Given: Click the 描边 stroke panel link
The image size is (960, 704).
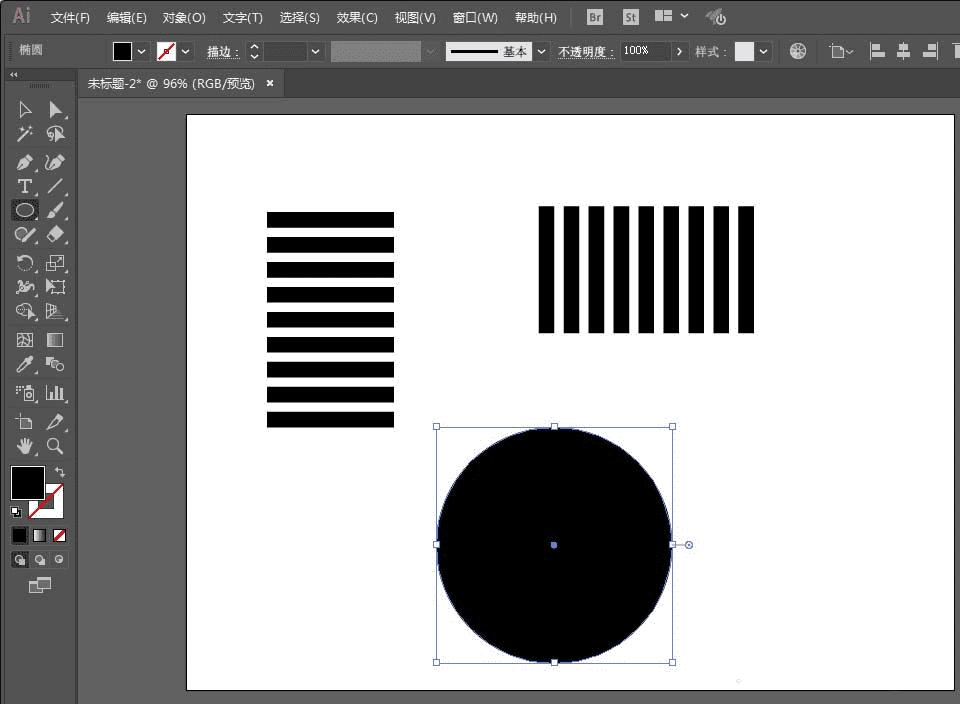Looking at the screenshot, I should [222, 52].
